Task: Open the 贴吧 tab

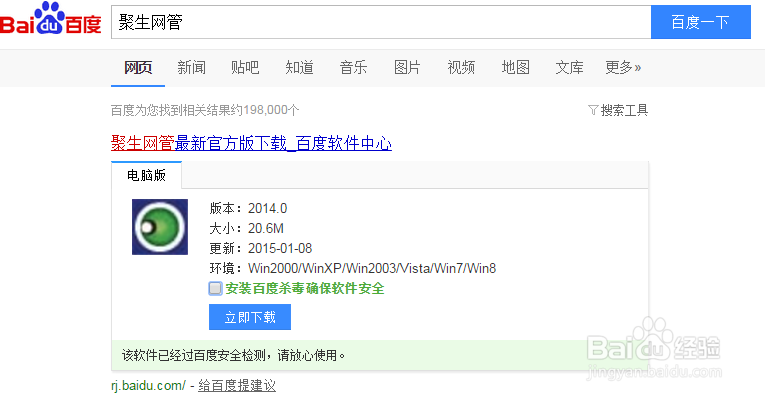Action: pyautogui.click(x=245, y=67)
